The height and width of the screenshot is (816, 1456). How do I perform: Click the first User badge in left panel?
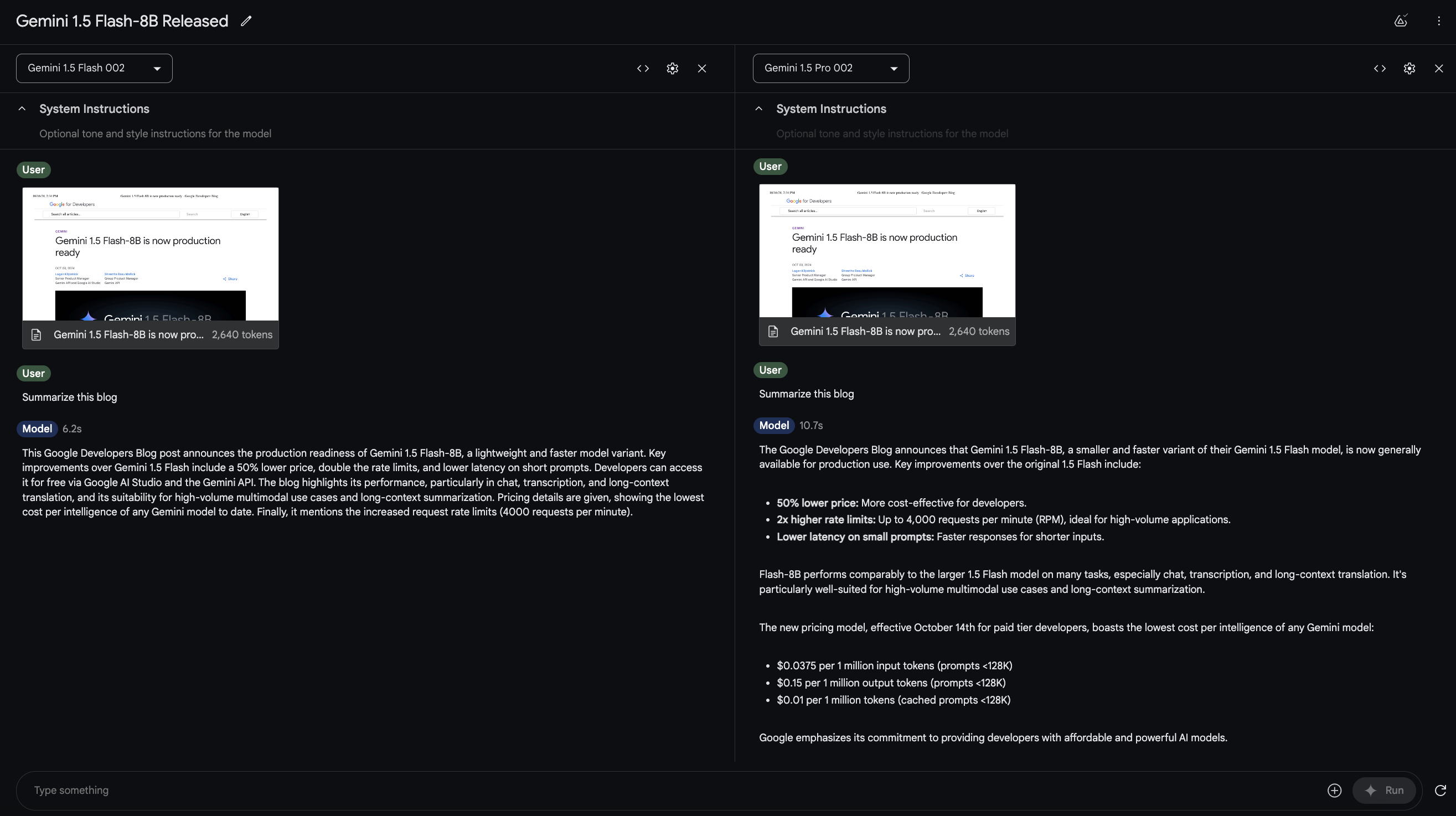(x=33, y=169)
